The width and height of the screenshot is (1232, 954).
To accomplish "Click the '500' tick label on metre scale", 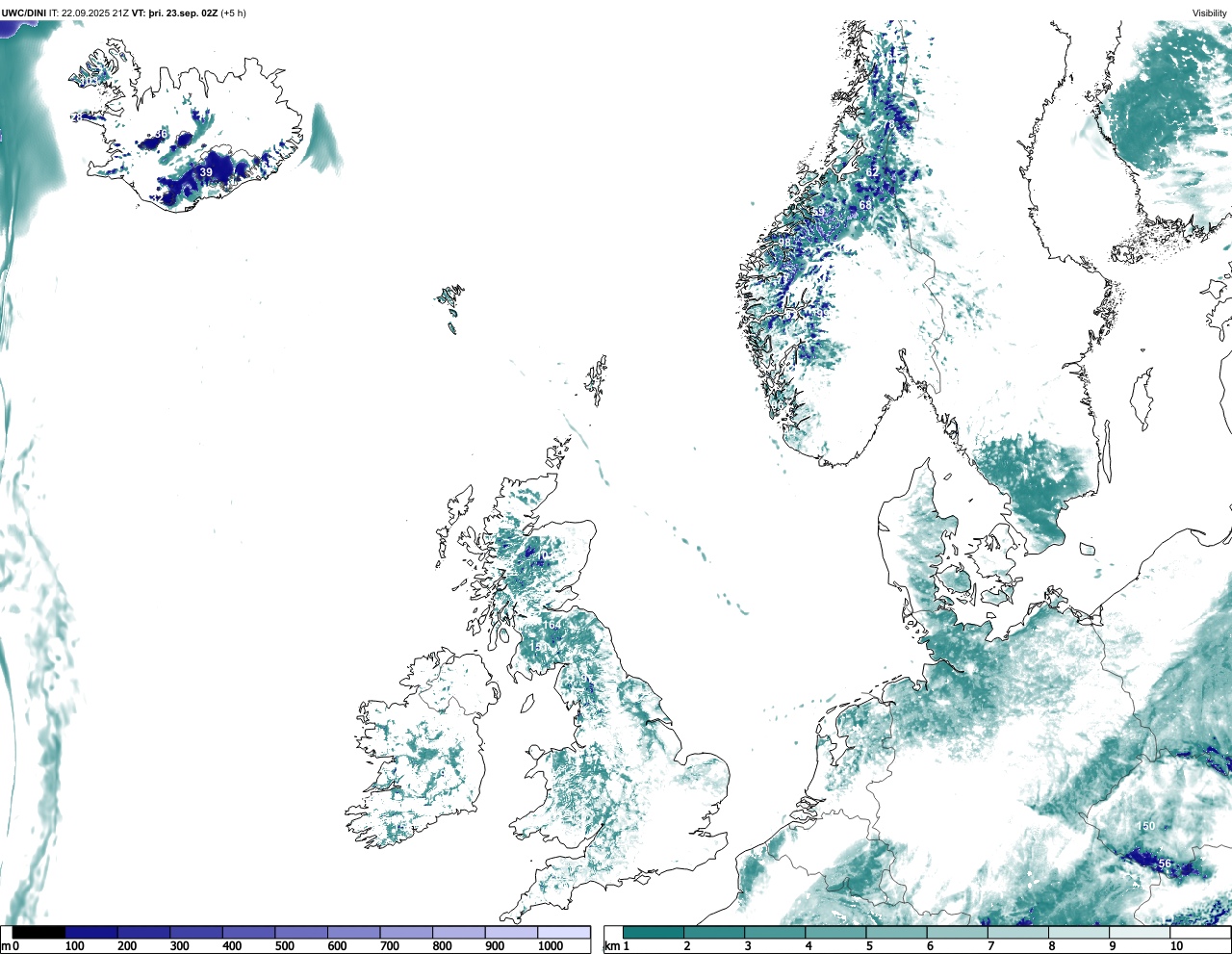I will tap(284, 947).
